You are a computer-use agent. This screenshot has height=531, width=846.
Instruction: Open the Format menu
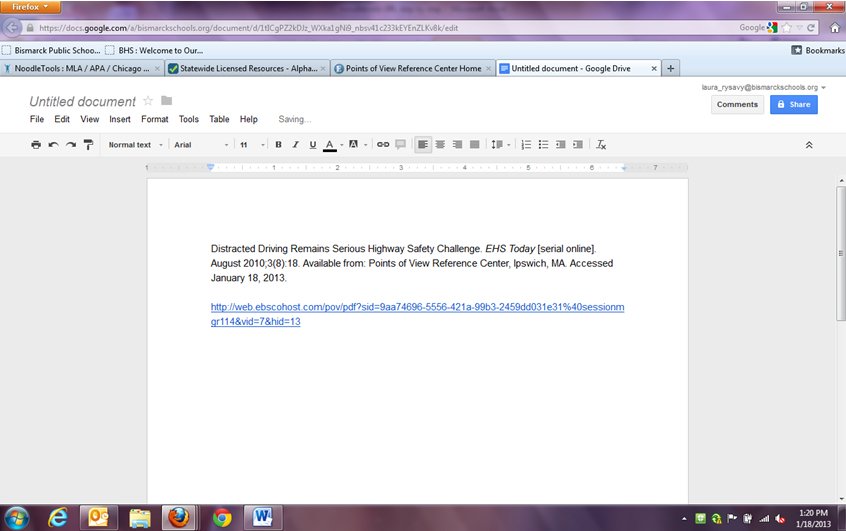pos(155,119)
